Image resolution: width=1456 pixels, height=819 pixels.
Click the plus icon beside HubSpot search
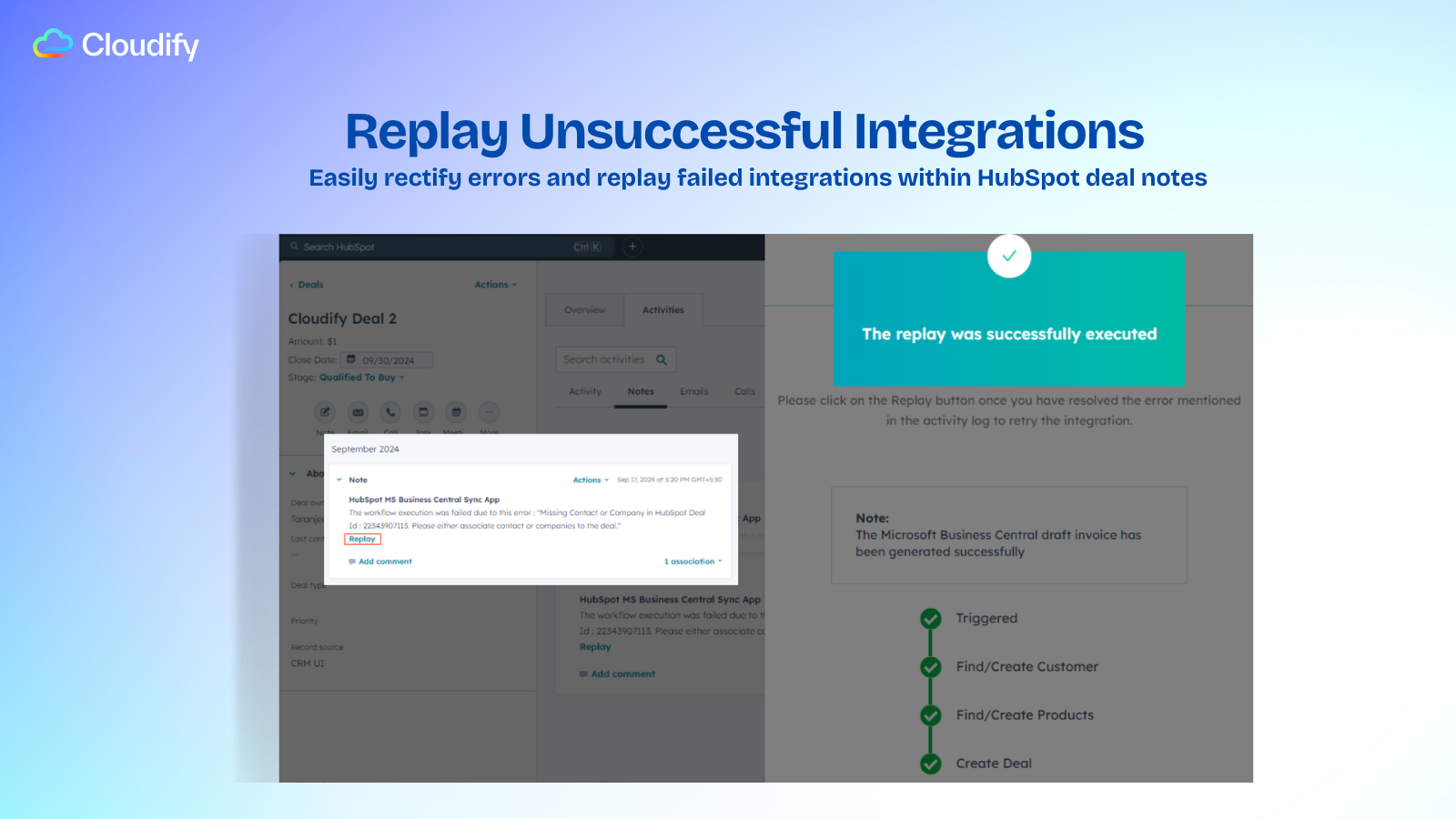coord(632,247)
